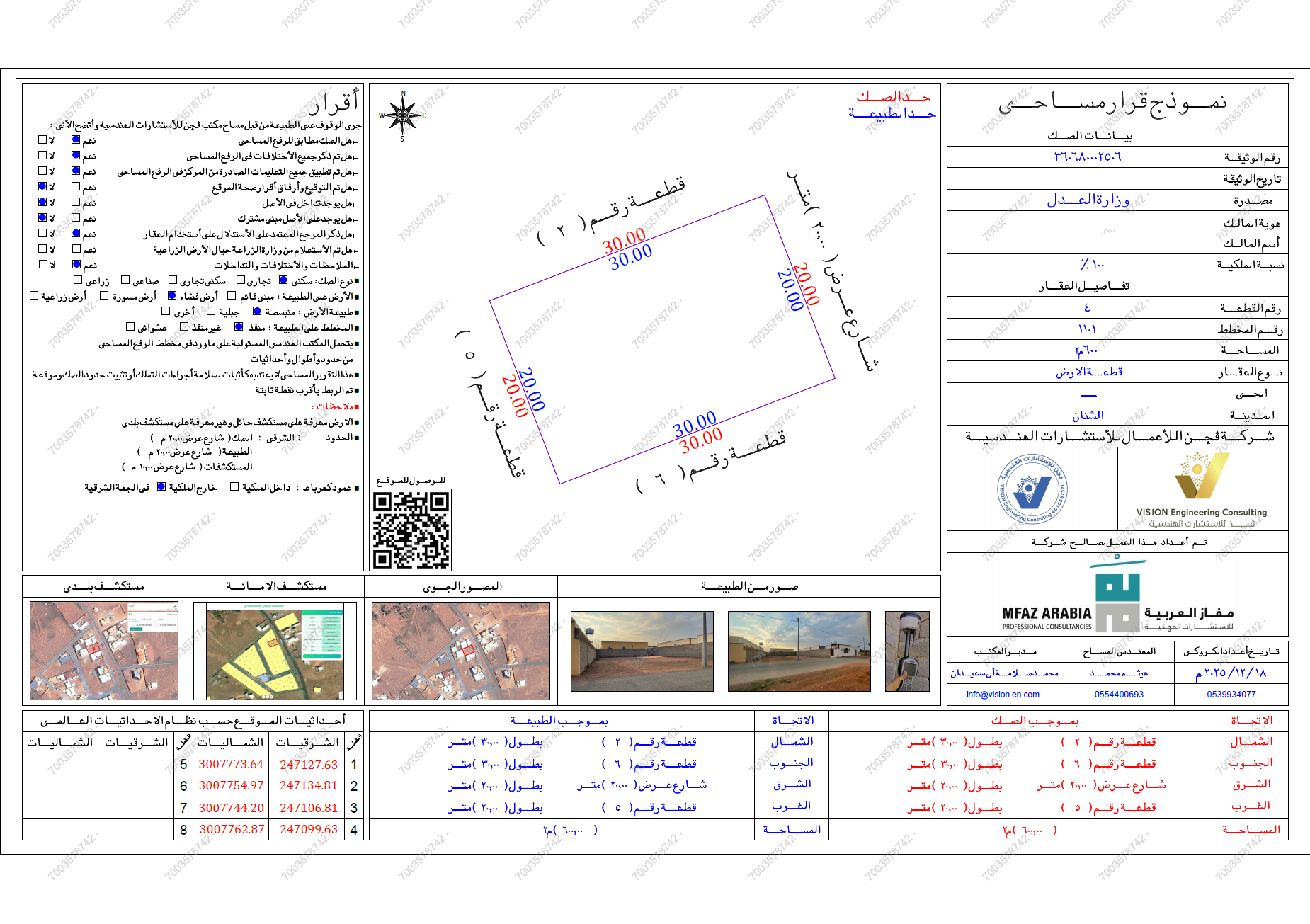The height and width of the screenshot is (924, 1310).
Task: Click easting coordinate 247127.63
Action: 309,765
